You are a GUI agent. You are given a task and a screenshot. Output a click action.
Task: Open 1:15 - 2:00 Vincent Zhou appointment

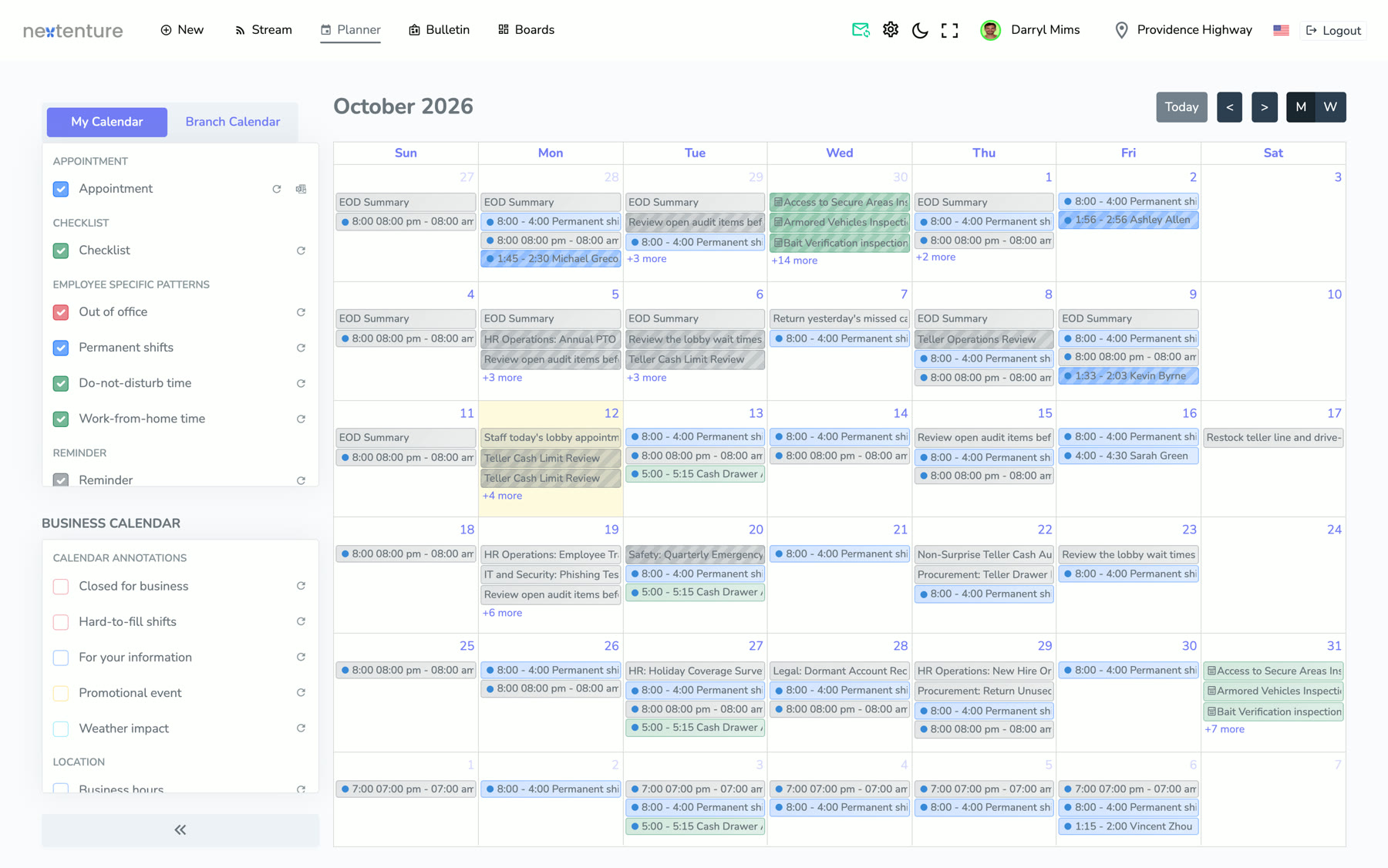(x=1128, y=826)
